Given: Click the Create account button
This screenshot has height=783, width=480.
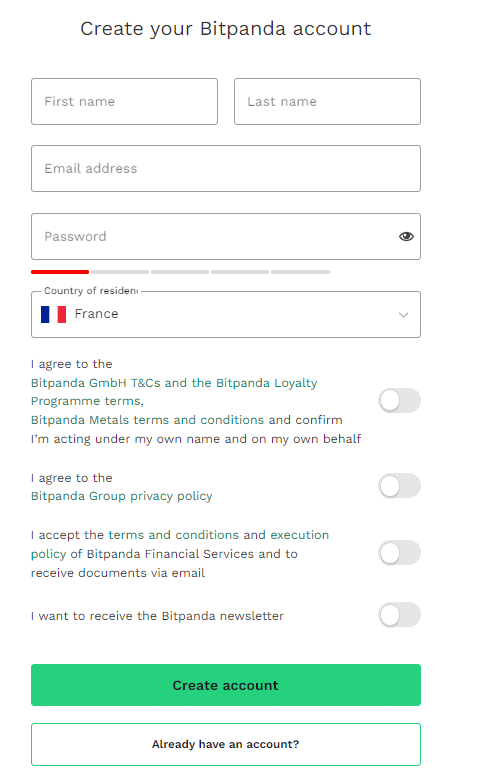Looking at the screenshot, I should pyautogui.click(x=226, y=685).
